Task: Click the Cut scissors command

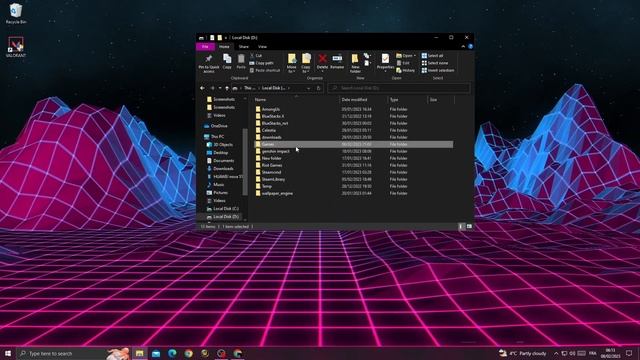Action: [256, 56]
